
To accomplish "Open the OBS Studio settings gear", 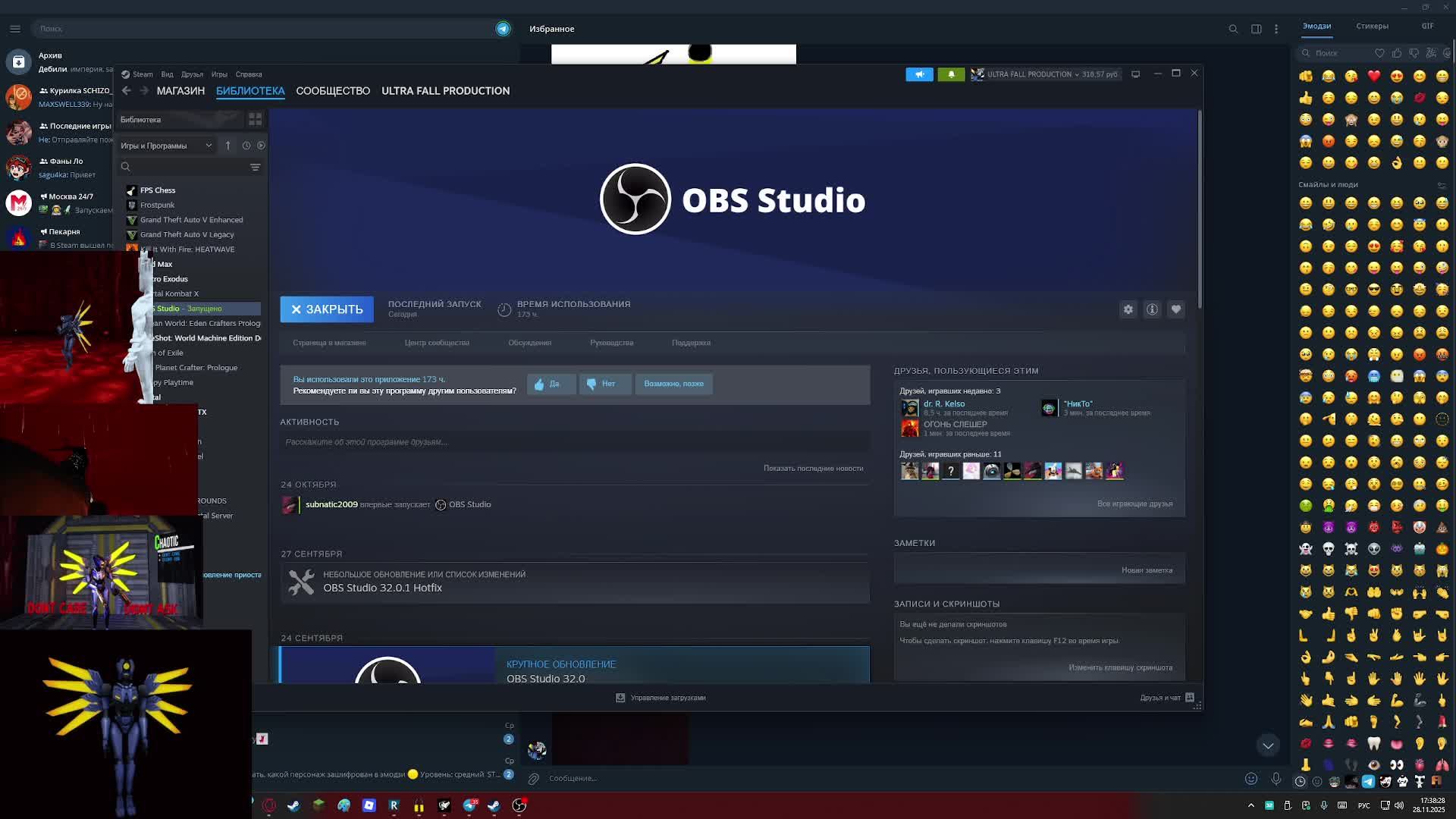I will click(1128, 309).
